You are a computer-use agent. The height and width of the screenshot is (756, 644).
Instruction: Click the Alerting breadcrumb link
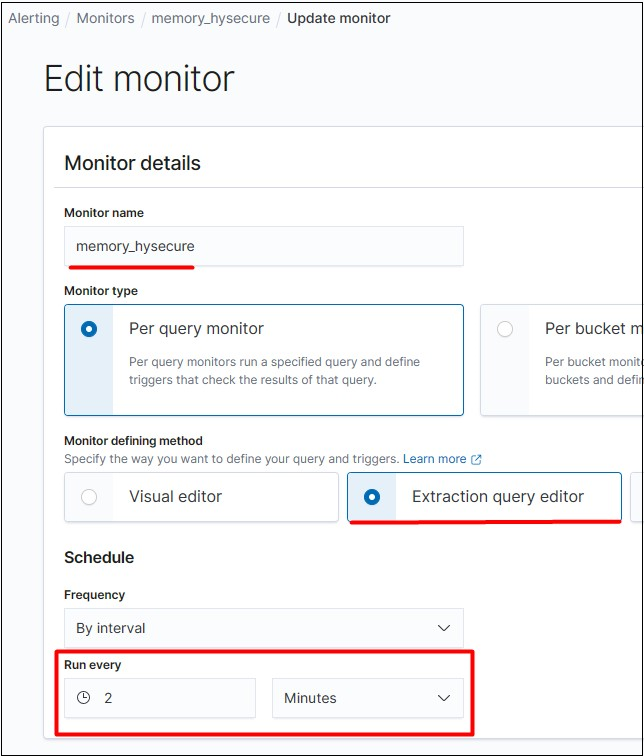click(34, 18)
